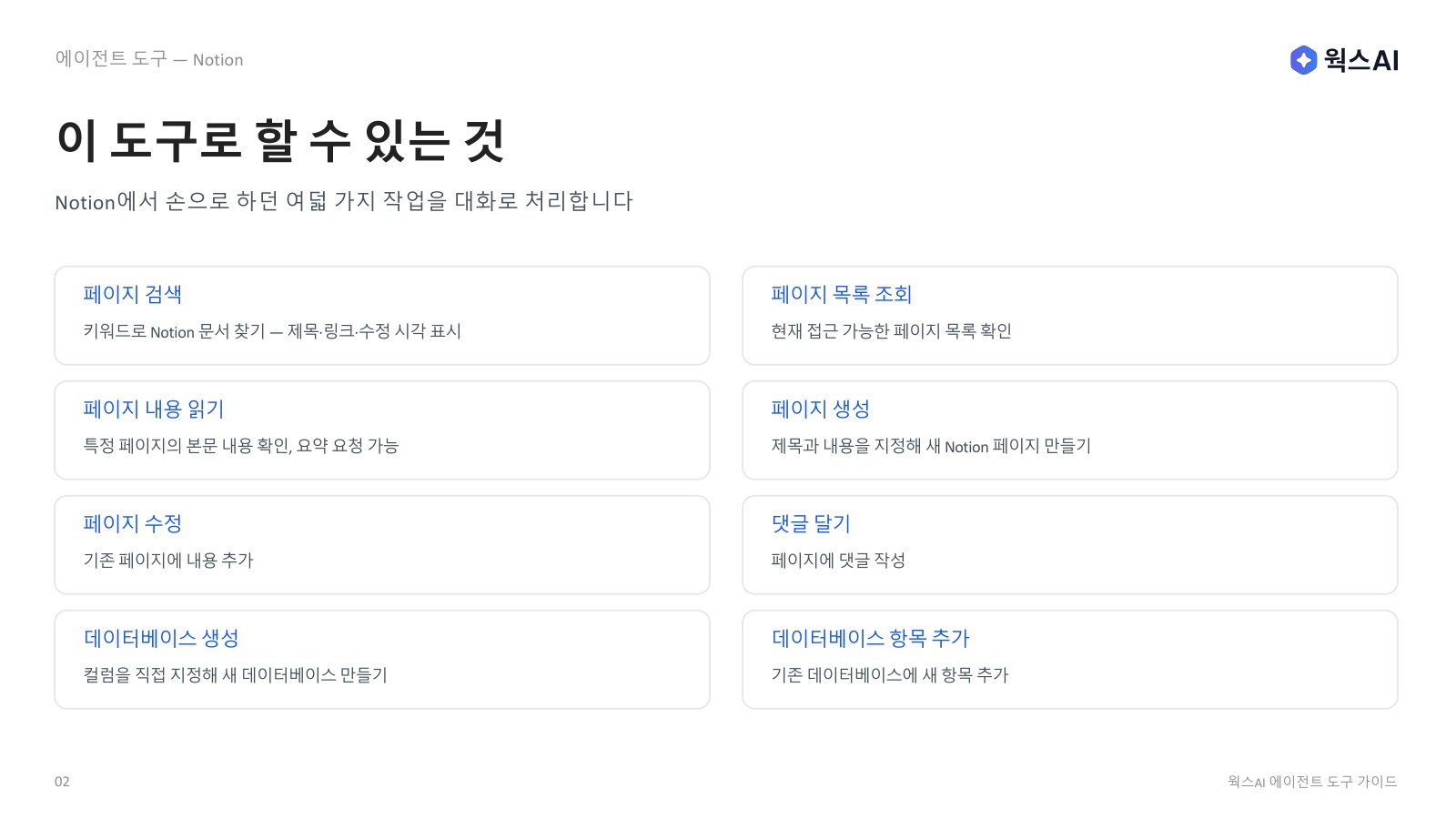Click the description 페이지에 댓글 작성
This screenshot has width=1456, height=819.
(838, 561)
